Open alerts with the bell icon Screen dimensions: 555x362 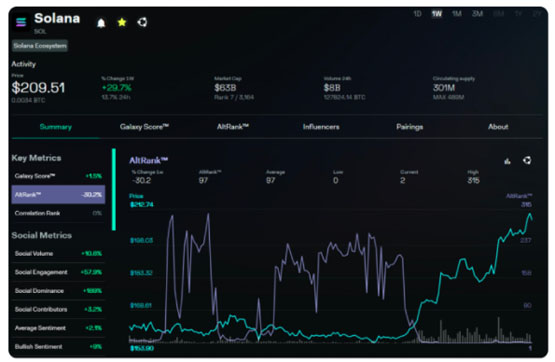(101, 23)
